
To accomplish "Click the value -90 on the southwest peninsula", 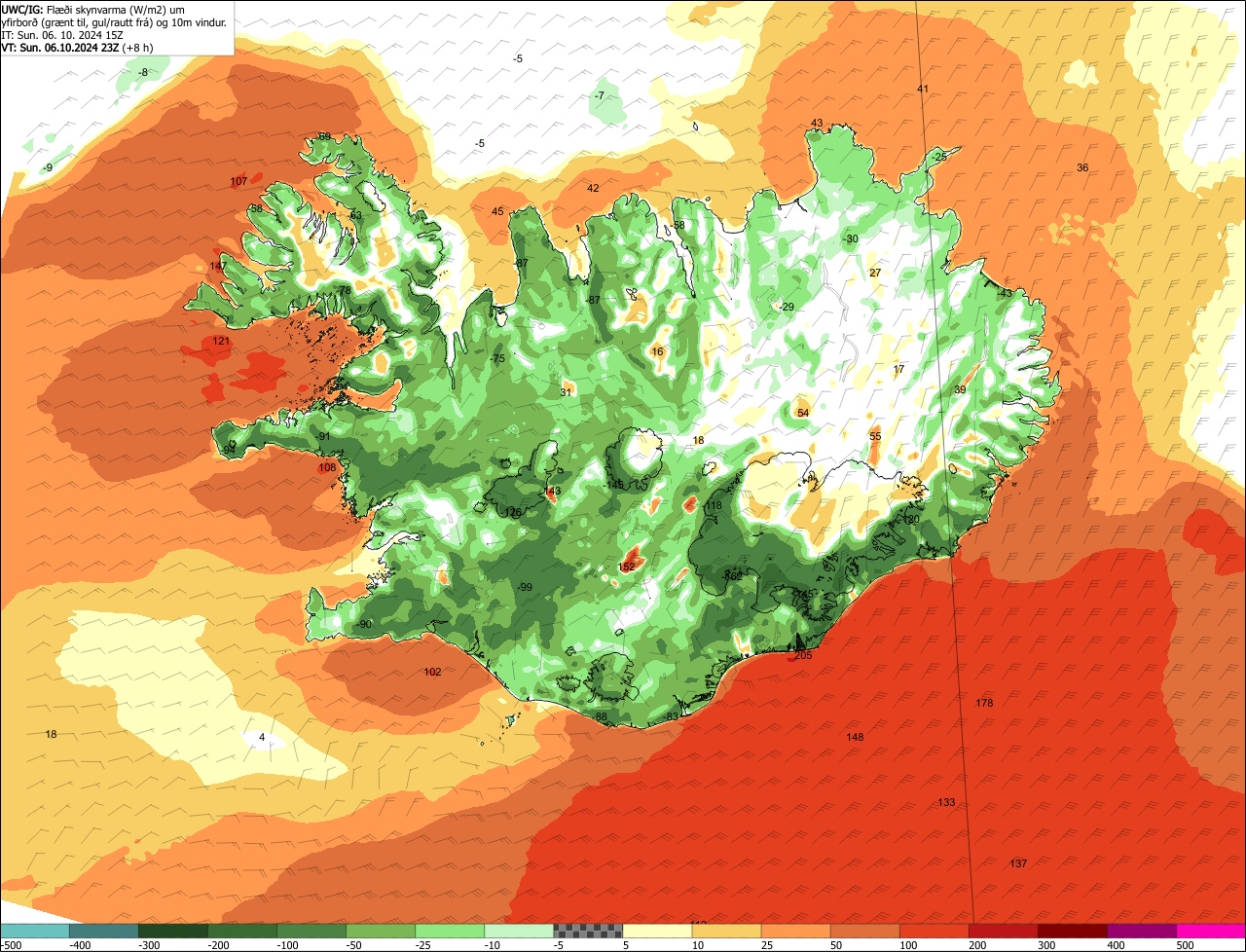I will pos(364,624).
